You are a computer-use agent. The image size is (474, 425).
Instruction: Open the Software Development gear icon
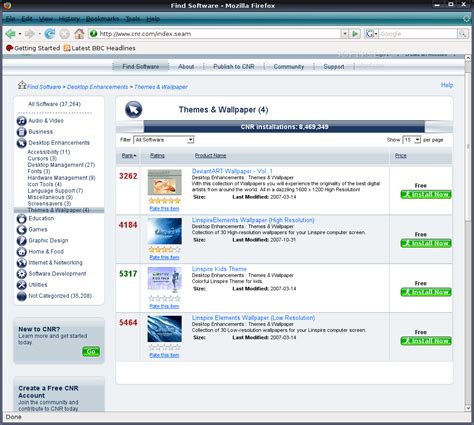point(22,274)
